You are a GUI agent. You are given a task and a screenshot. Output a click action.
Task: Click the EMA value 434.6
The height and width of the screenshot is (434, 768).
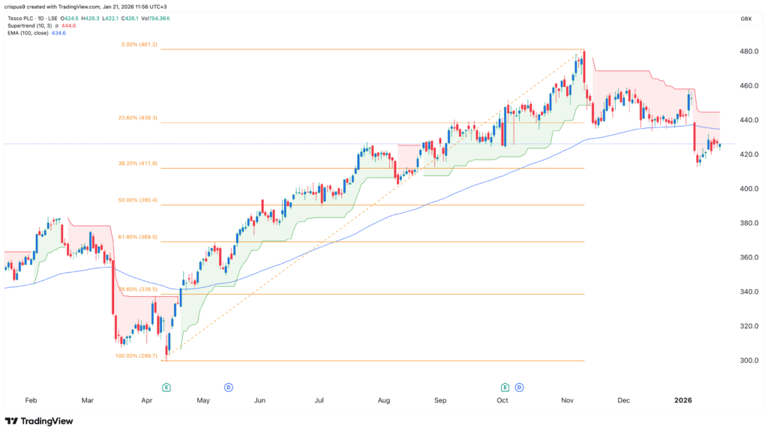tap(59, 33)
